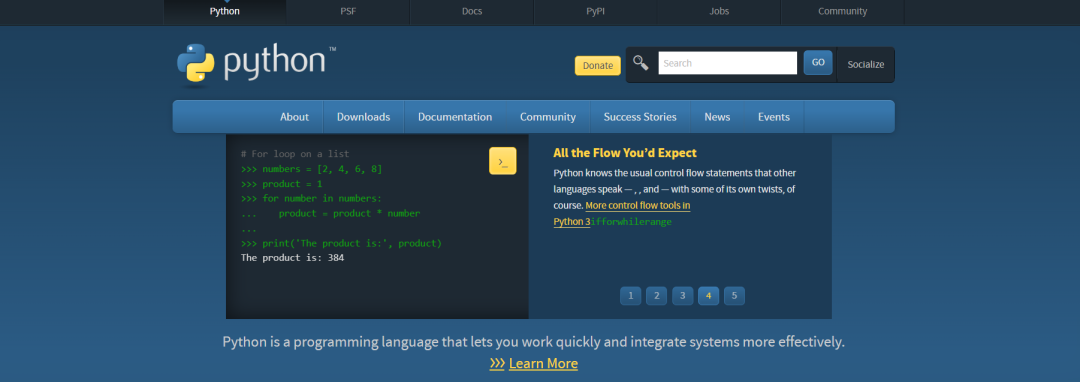This screenshot has width=1080, height=382.
Task: Open the About menu item
Action: [294, 117]
